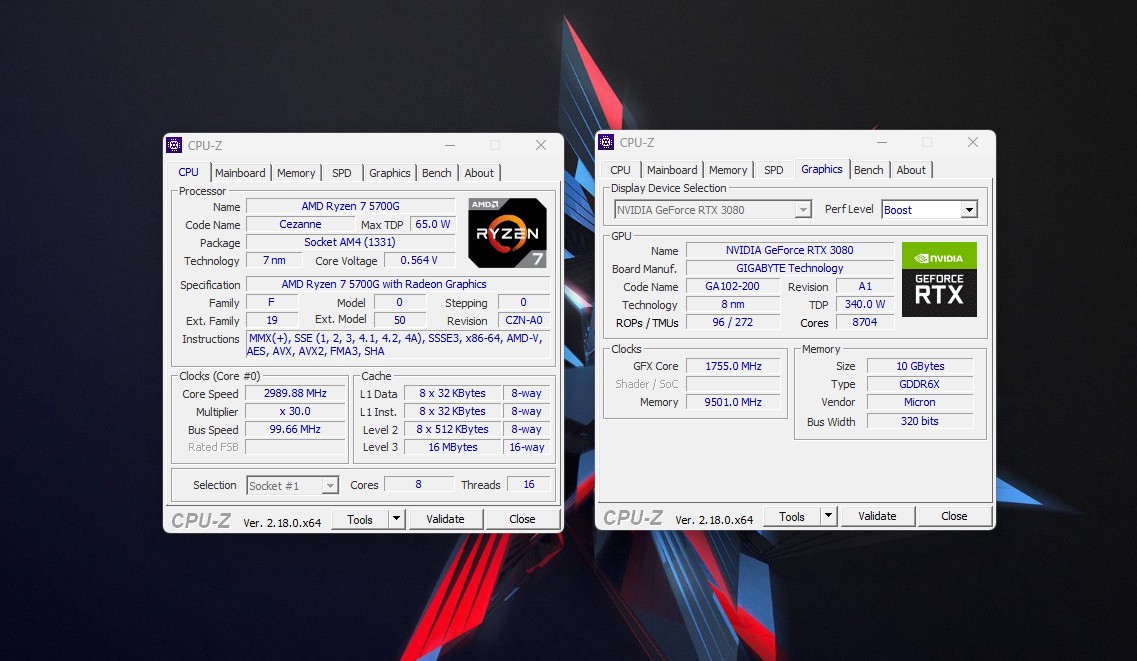Minimize the left CPU-Z window

pyautogui.click(x=450, y=145)
